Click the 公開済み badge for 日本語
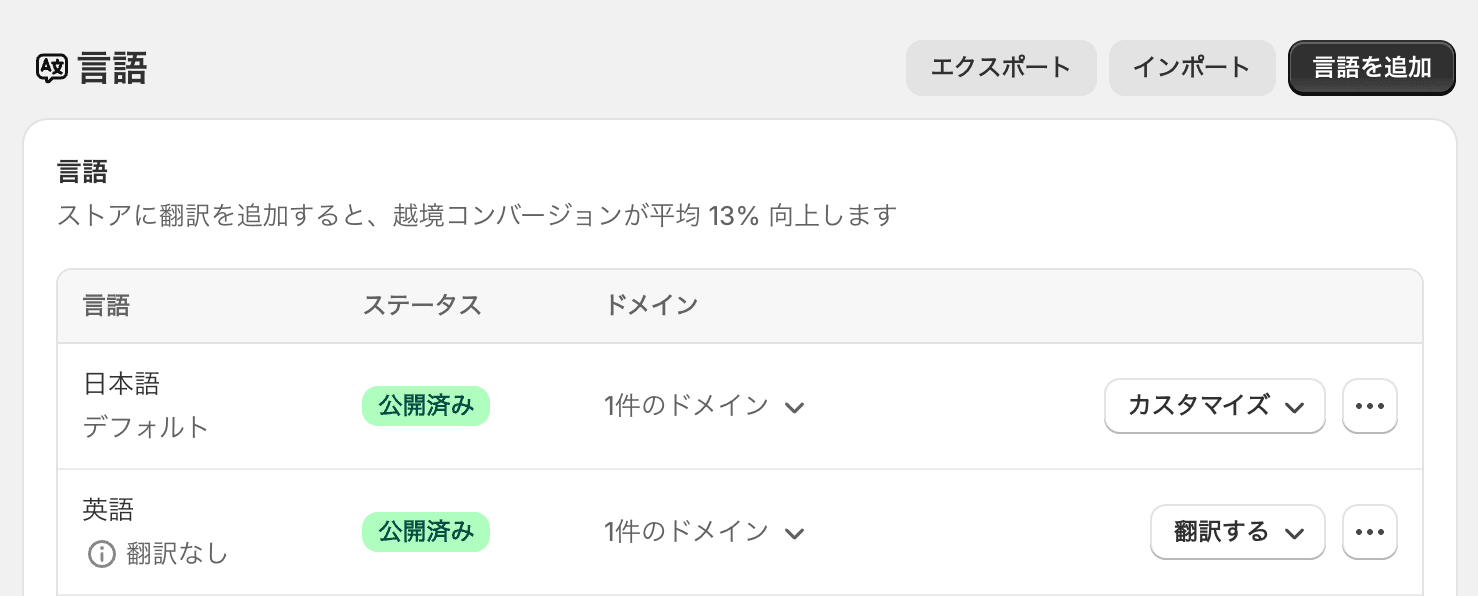 426,406
